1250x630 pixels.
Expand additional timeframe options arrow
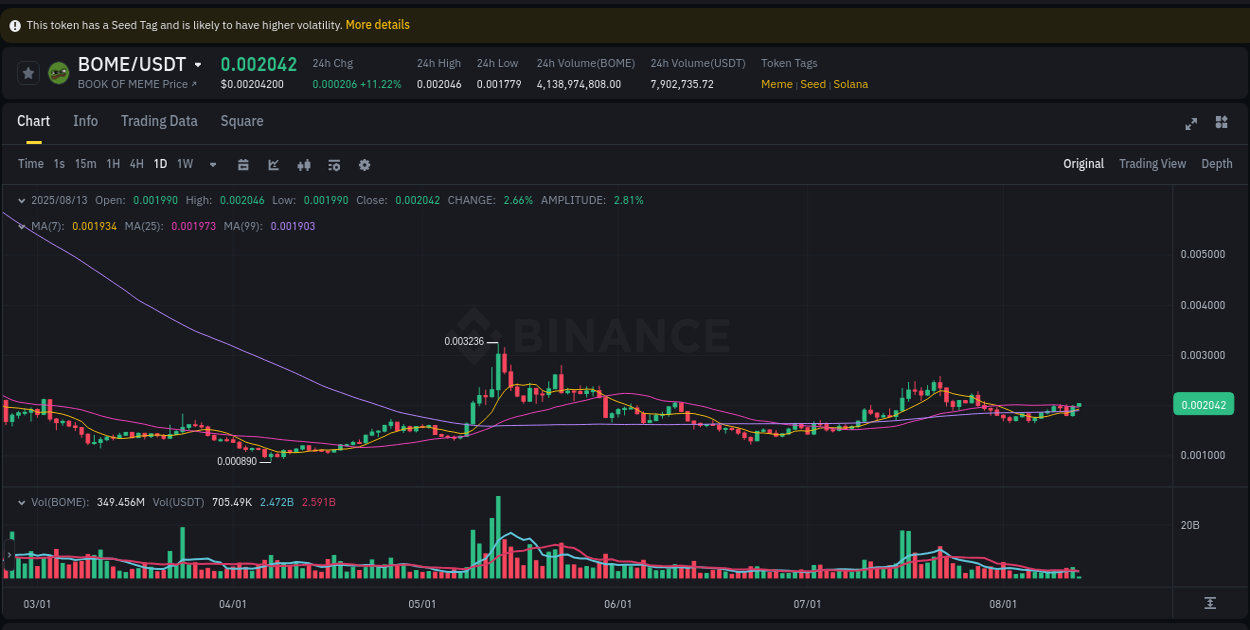point(212,164)
